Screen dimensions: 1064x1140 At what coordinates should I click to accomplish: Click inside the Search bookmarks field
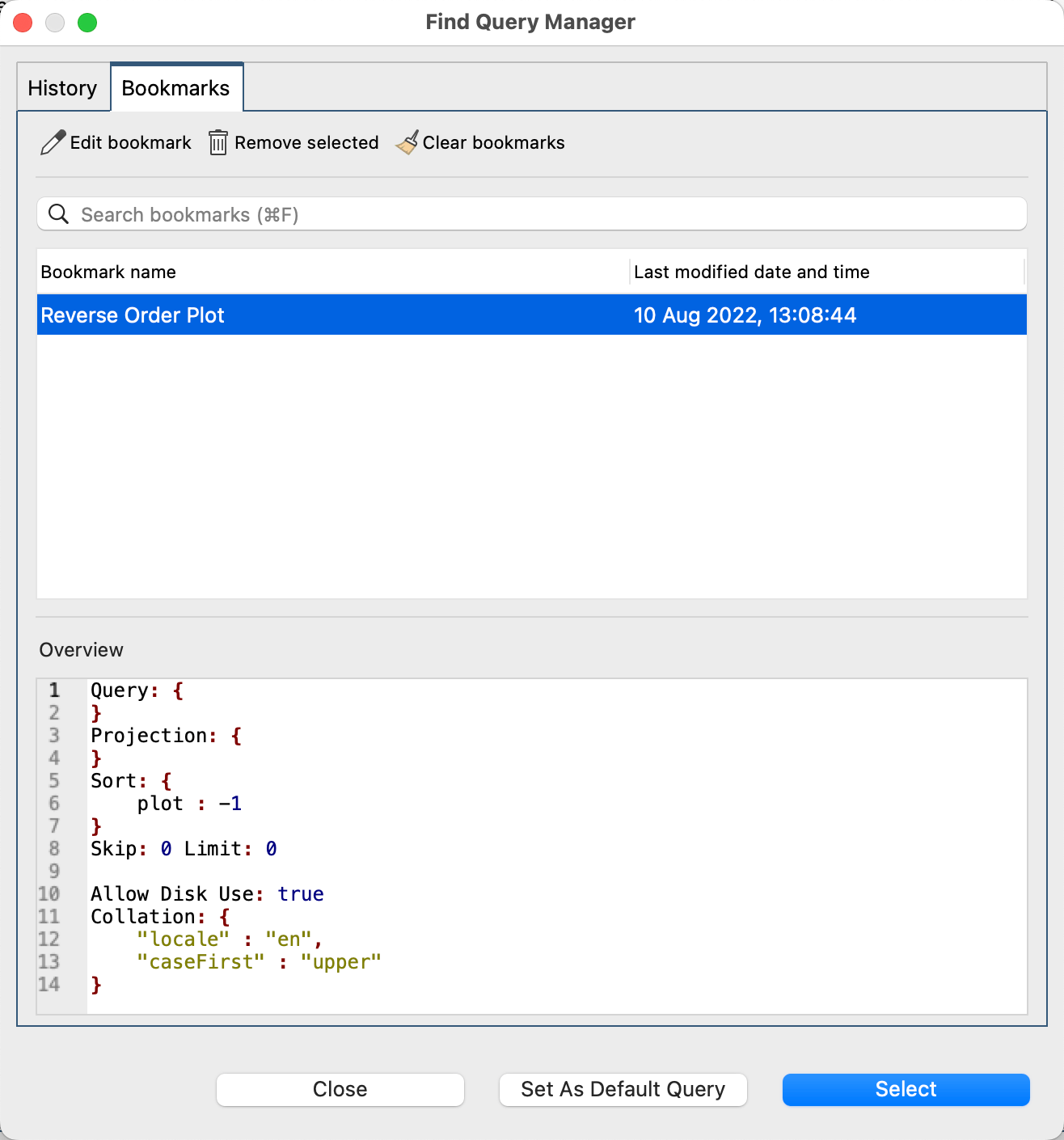pos(323,213)
